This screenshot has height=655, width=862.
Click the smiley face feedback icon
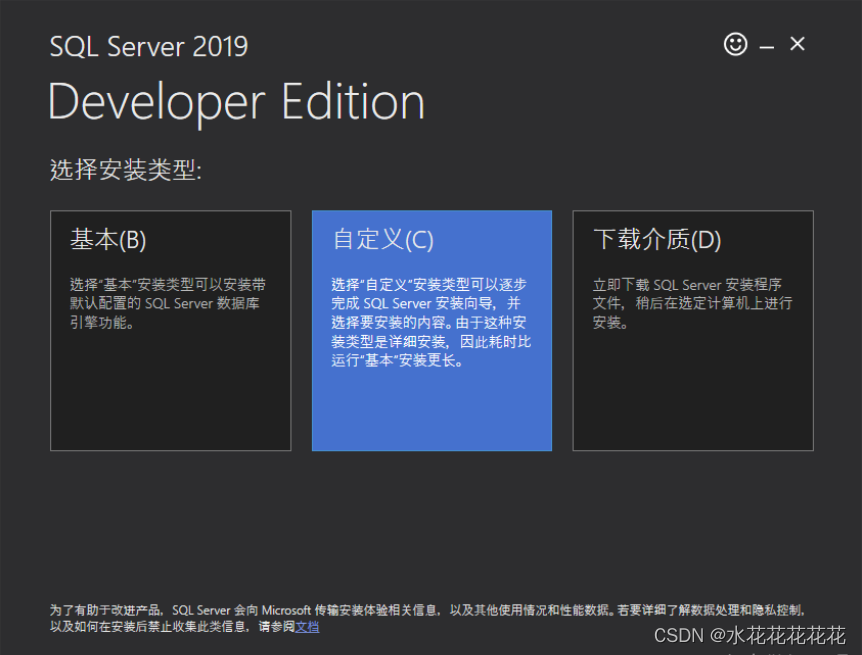pos(735,44)
